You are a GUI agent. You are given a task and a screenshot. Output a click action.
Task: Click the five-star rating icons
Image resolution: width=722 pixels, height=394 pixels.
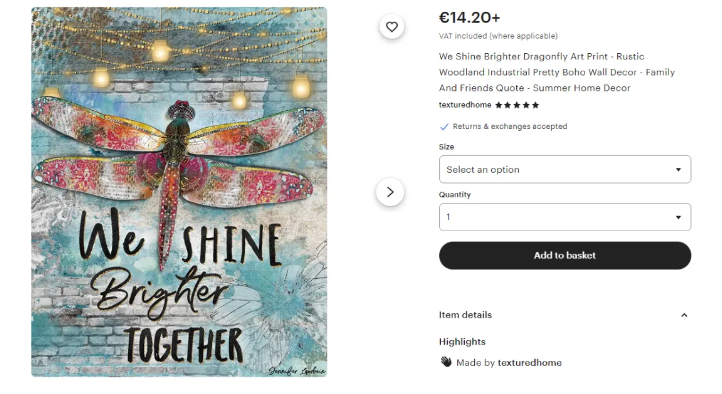point(517,105)
